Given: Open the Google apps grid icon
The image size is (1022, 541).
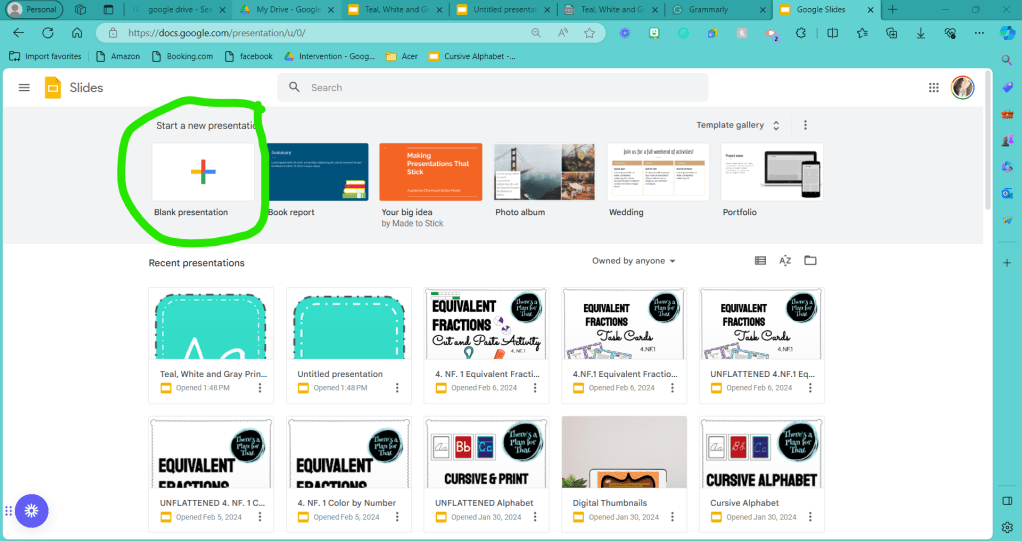Looking at the screenshot, I should point(934,88).
